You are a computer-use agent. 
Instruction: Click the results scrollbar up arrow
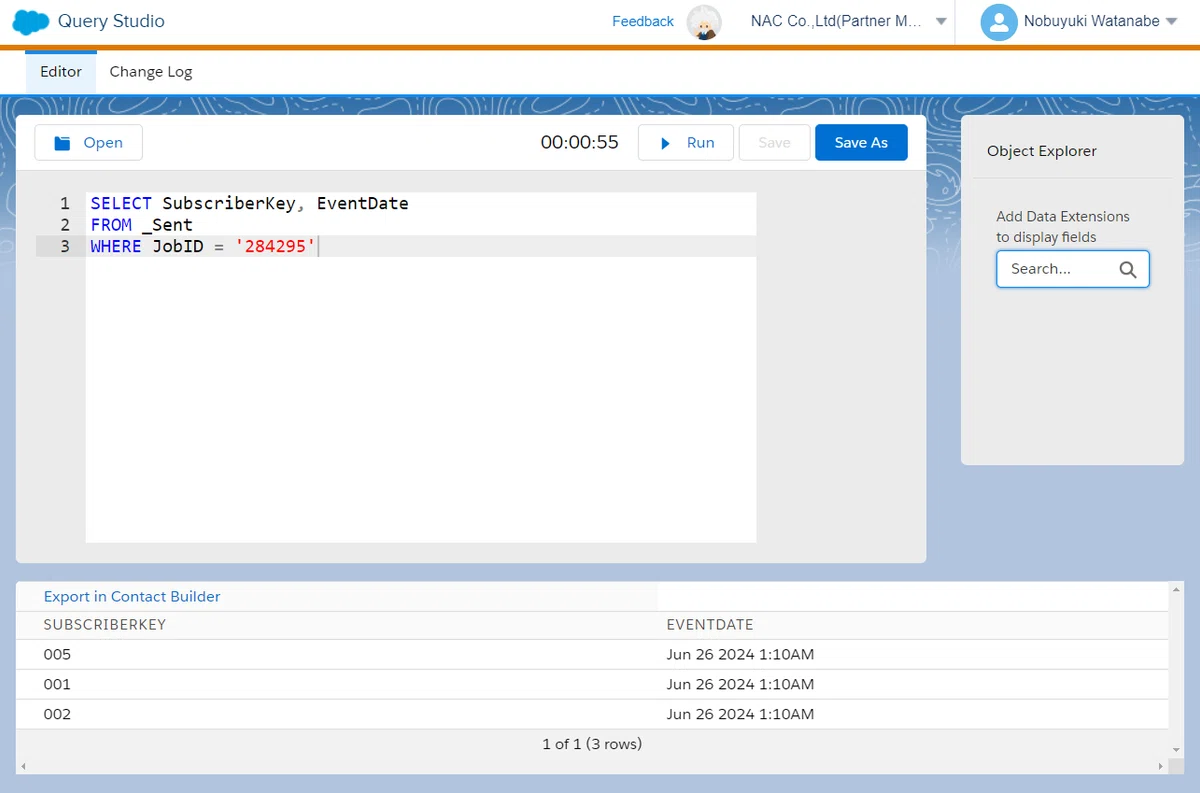pyautogui.click(x=1176, y=590)
